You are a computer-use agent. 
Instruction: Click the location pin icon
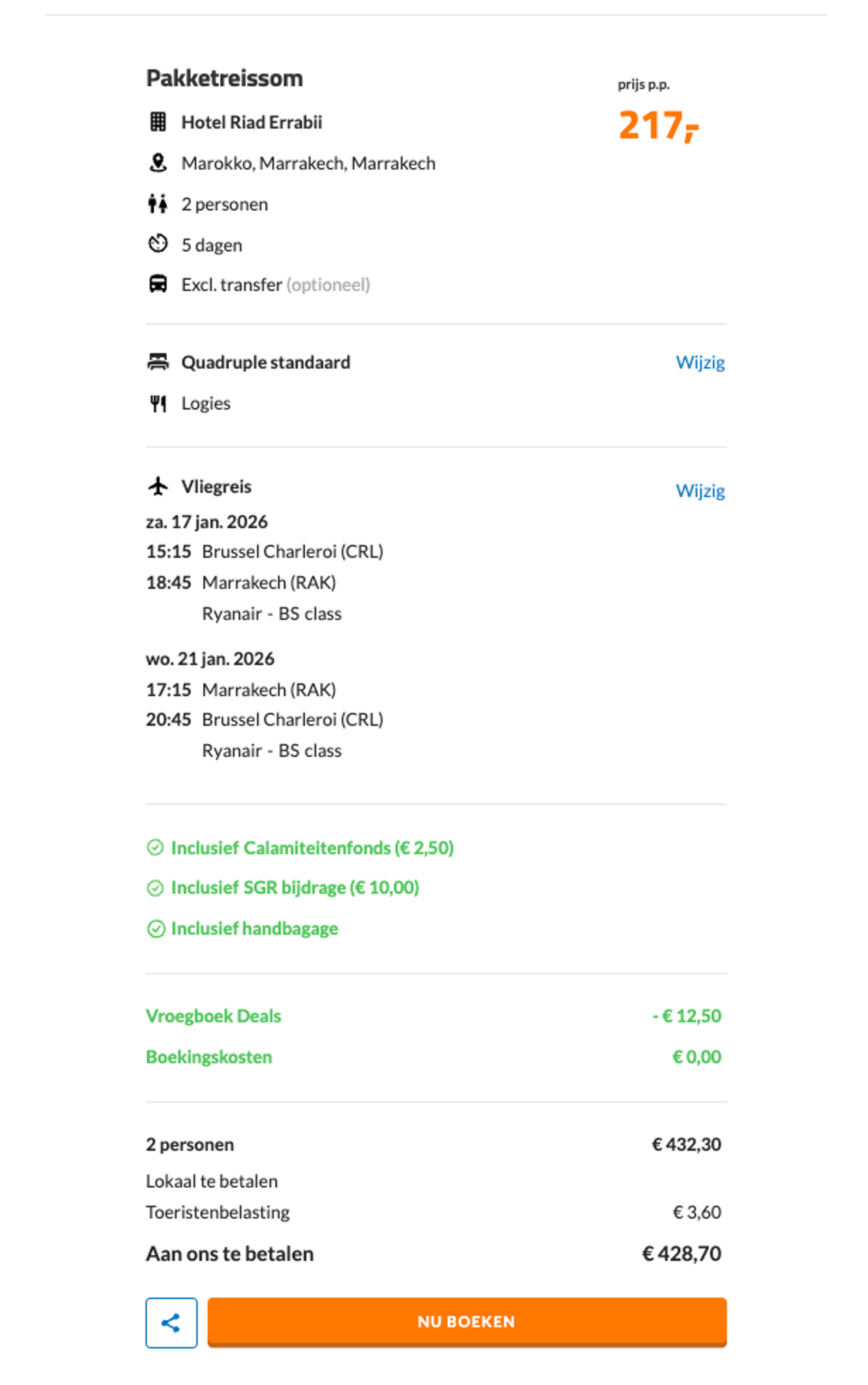[158, 163]
